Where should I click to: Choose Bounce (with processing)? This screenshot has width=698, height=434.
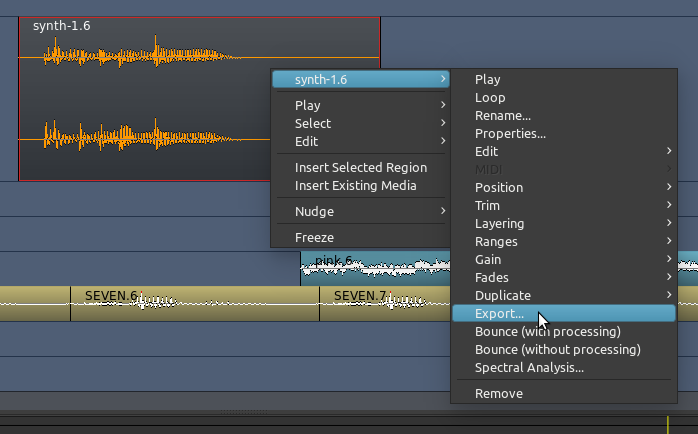(x=564, y=332)
